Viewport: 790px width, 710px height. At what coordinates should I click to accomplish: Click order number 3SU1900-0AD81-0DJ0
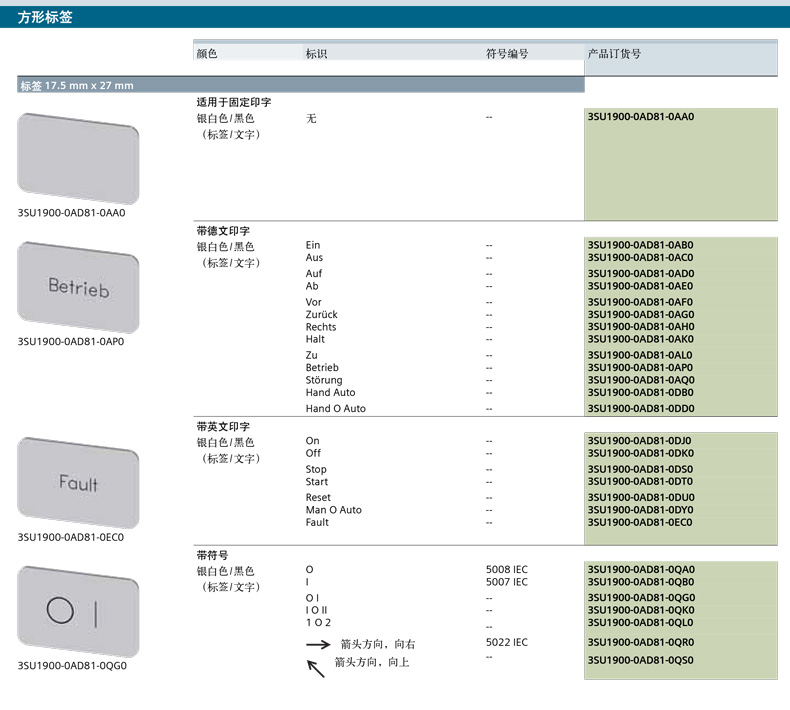tap(640, 441)
